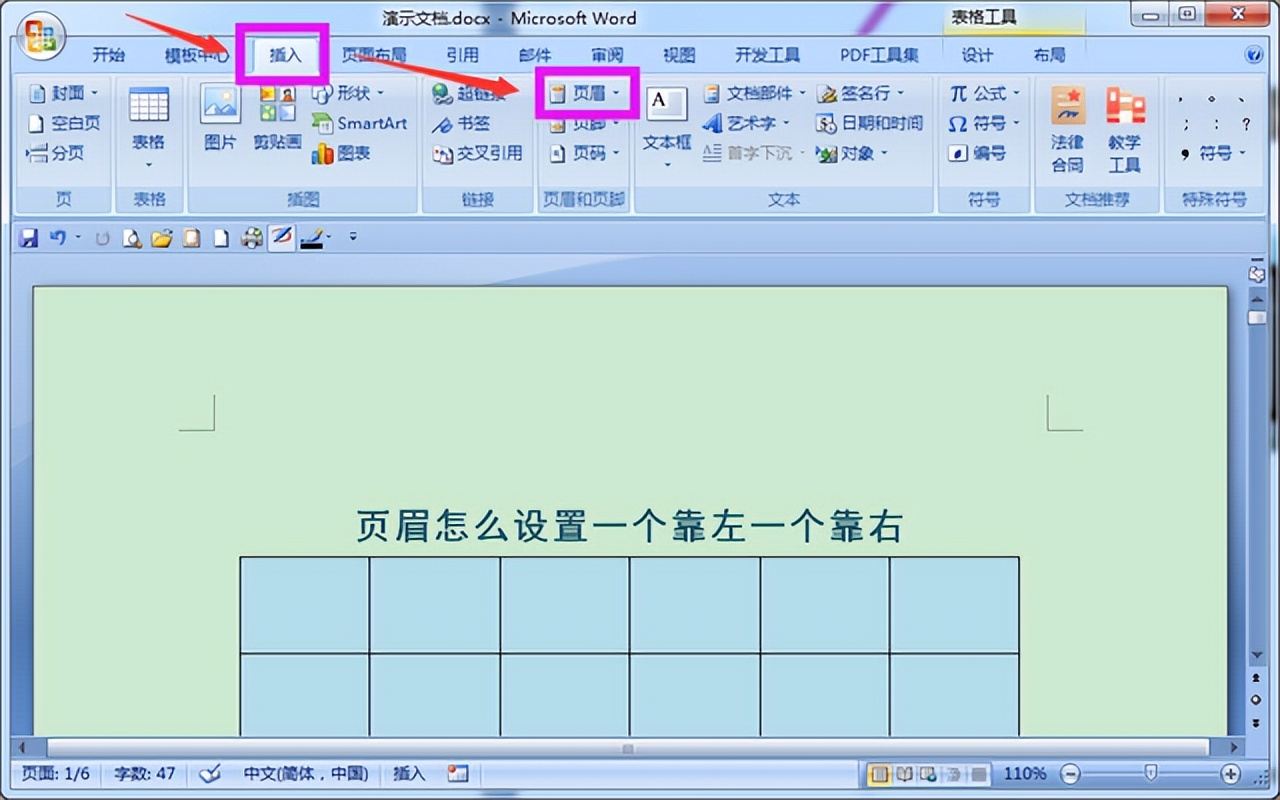Open Signature Line (签名行) menu
Screen dimensions: 1280x800
[x=861, y=93]
